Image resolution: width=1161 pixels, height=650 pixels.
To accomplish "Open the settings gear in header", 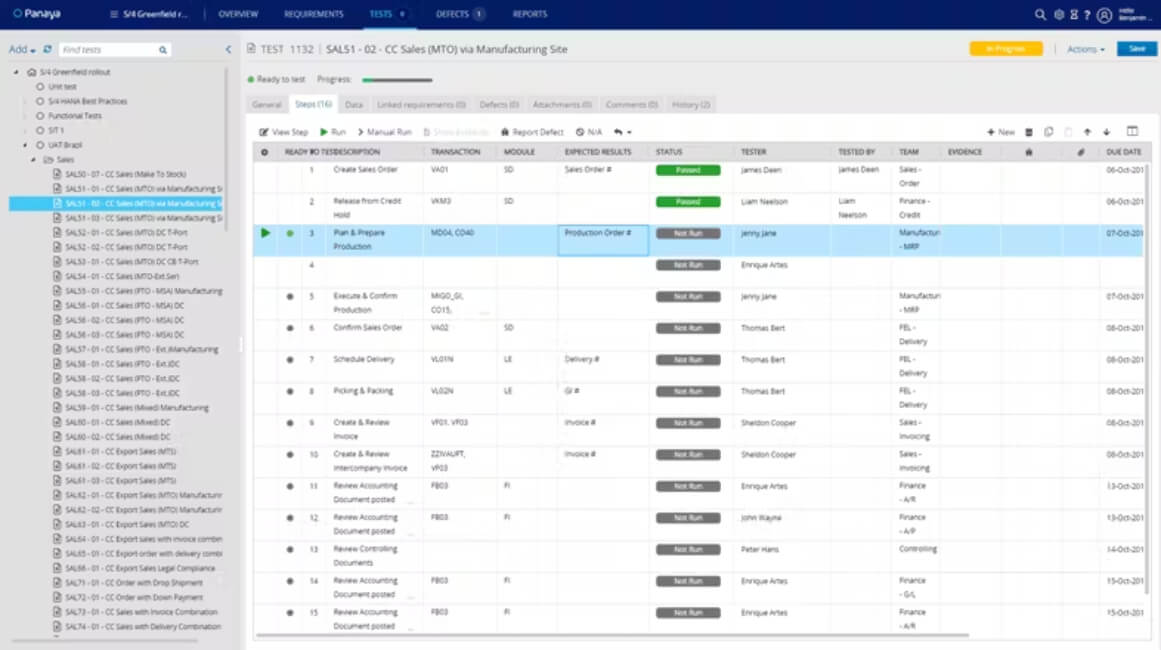I will (1059, 14).
